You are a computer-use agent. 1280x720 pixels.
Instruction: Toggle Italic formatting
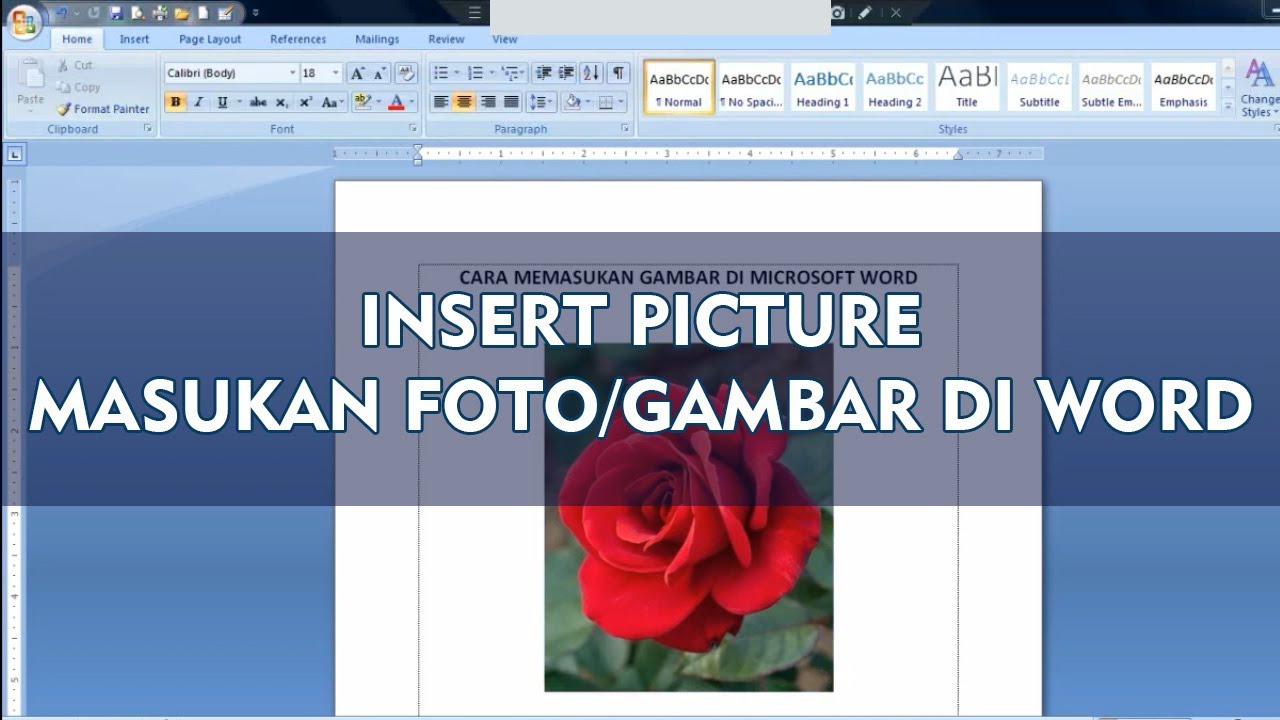[x=198, y=102]
